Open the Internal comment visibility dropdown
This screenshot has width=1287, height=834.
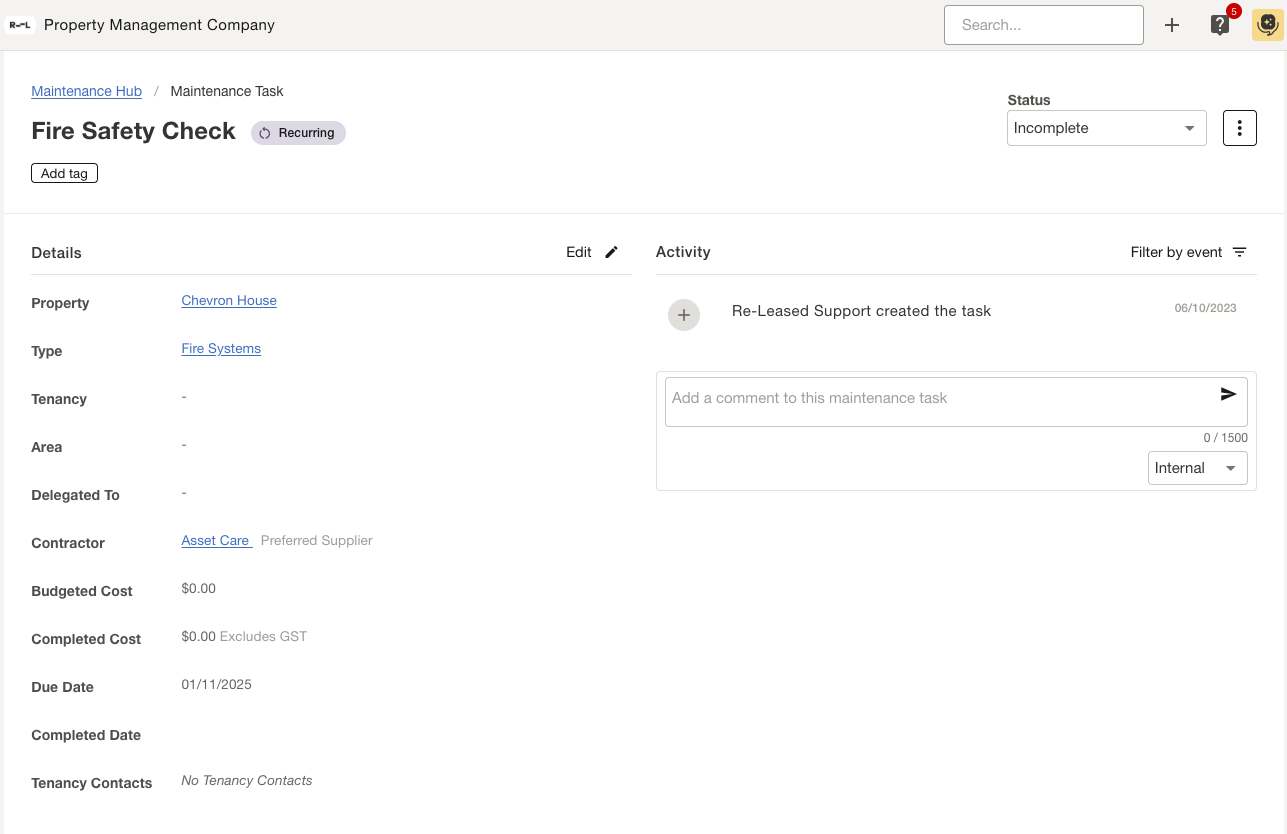(1197, 468)
